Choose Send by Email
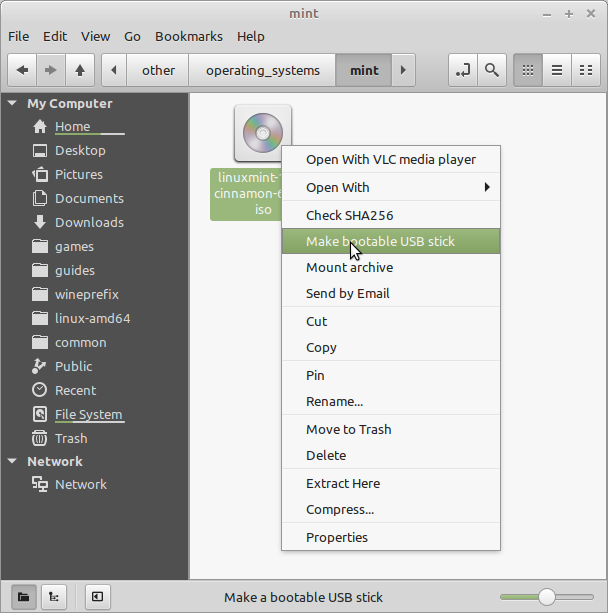Viewport: 608px width, 613px height. click(391, 294)
